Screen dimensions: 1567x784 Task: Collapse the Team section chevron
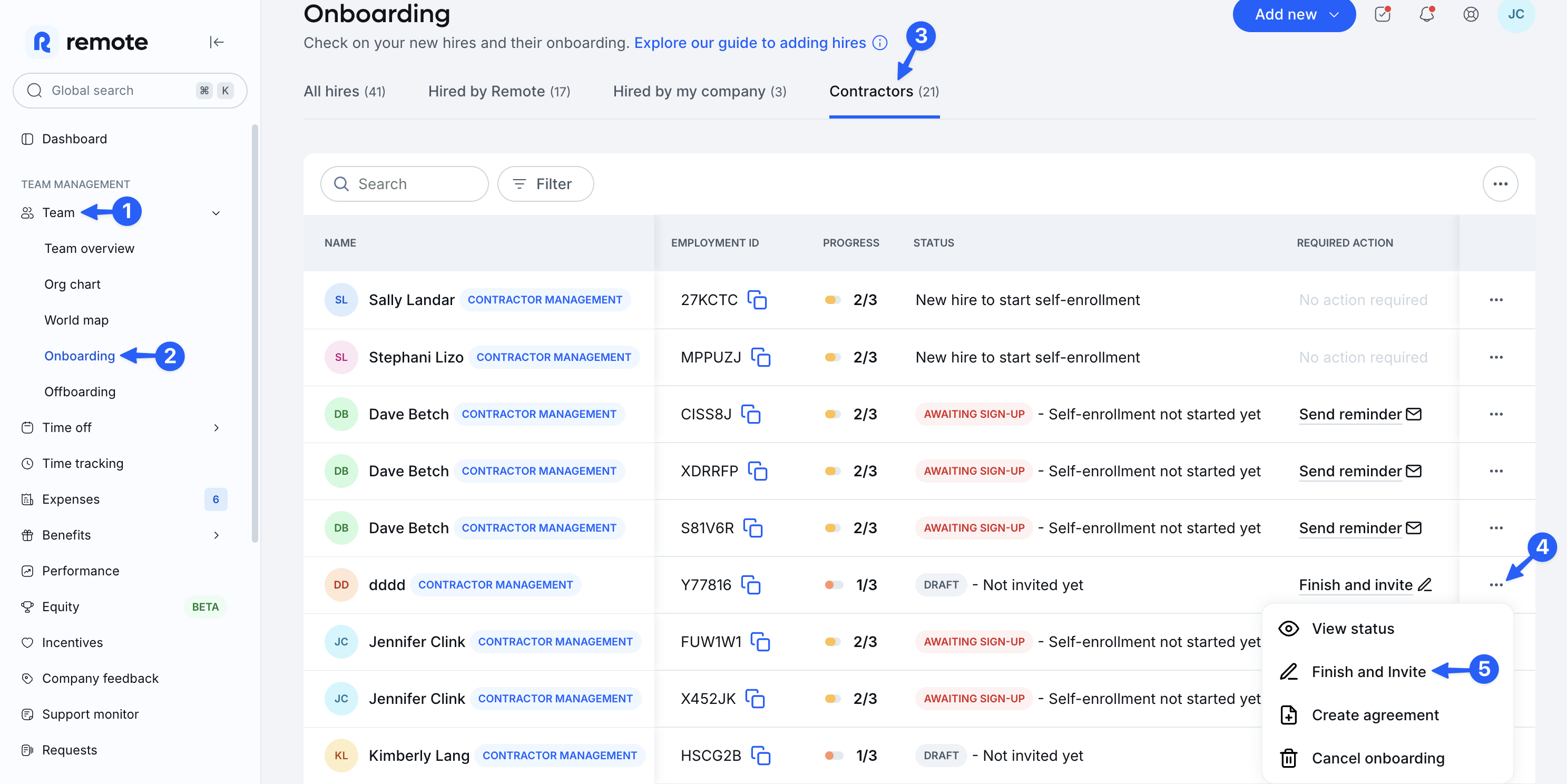216,213
